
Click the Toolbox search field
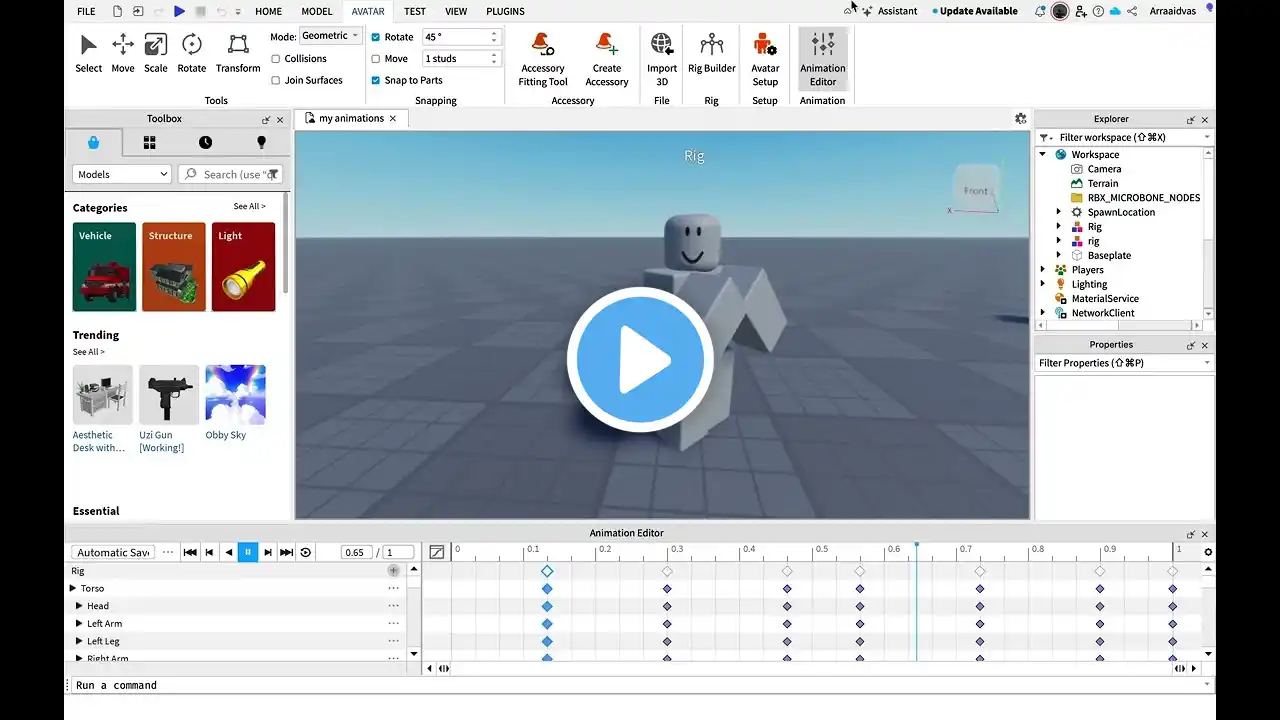230,174
